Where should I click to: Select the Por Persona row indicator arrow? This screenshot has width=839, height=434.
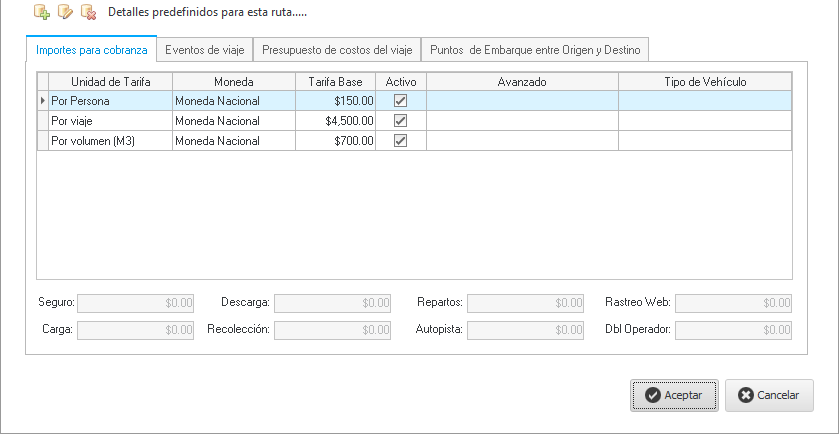pyautogui.click(x=42, y=101)
